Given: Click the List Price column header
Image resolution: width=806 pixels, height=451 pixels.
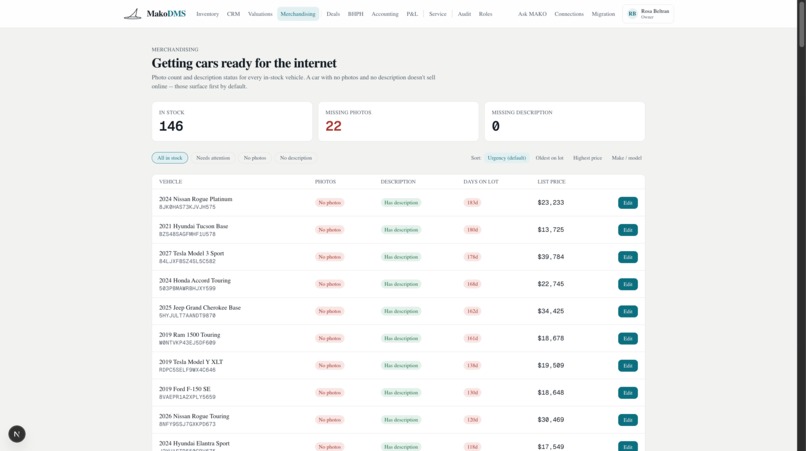Looking at the screenshot, I should point(552,182).
